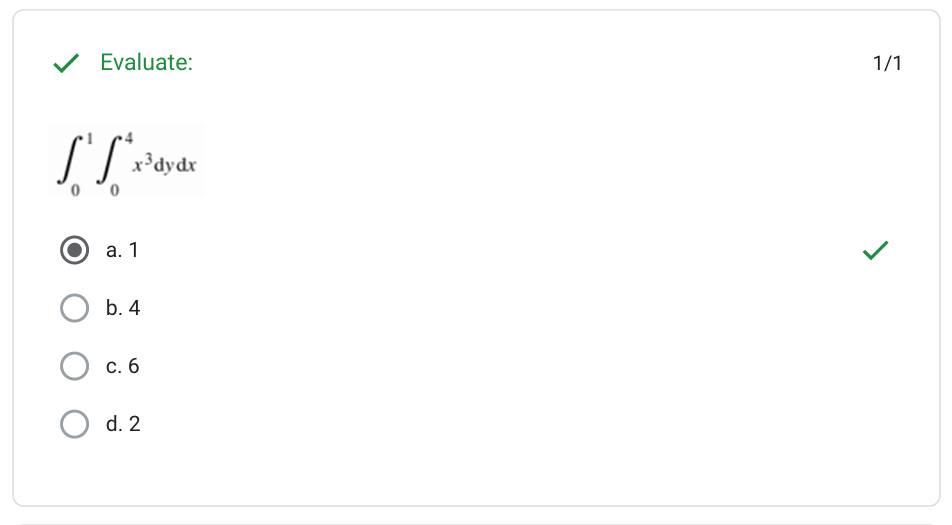Screen dimensions: 952x525
Task: Choose the radio button for option b
Action: click(x=74, y=308)
